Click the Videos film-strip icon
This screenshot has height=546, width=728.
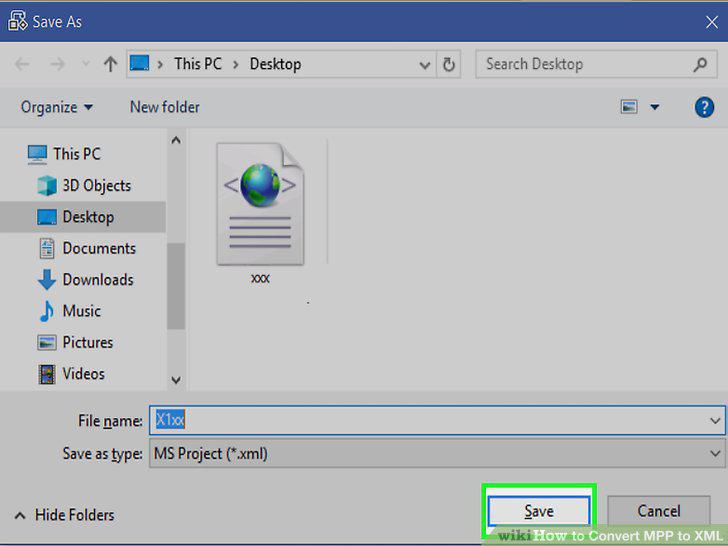[x=47, y=374]
